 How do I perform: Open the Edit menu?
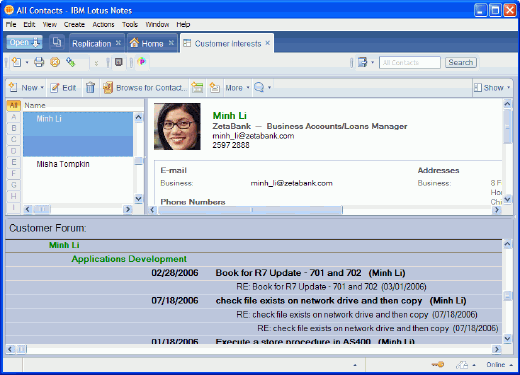click(x=29, y=24)
